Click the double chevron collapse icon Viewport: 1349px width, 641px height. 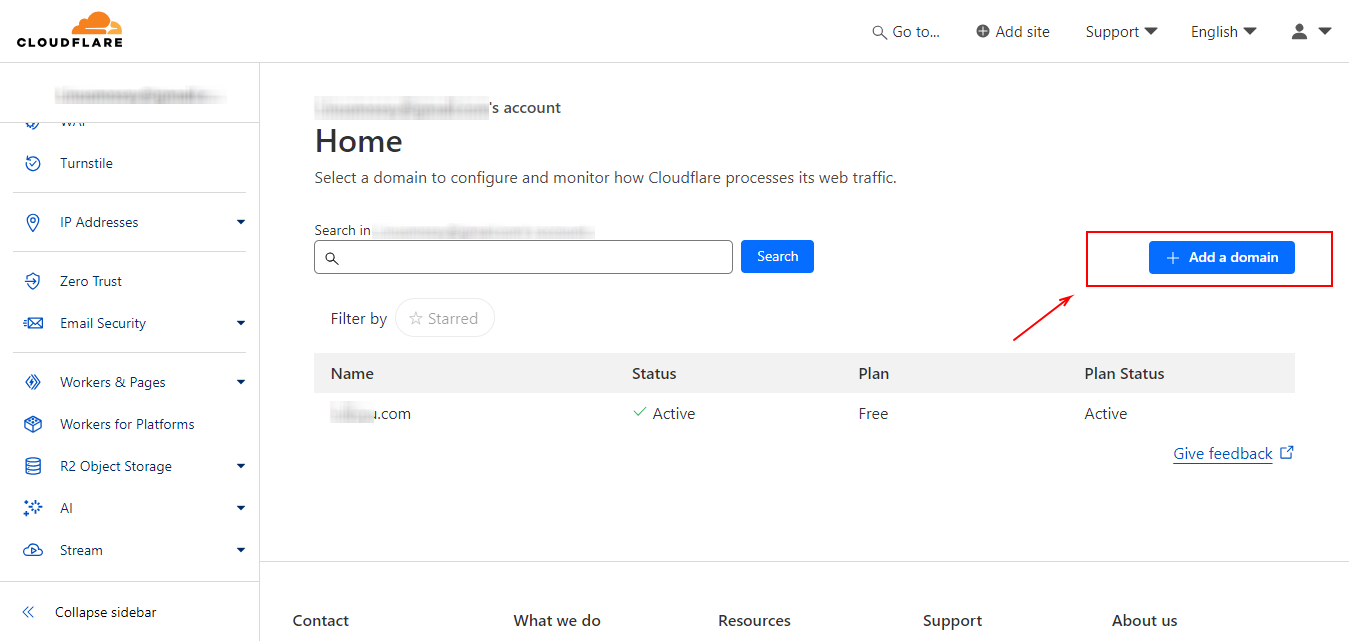tap(28, 612)
